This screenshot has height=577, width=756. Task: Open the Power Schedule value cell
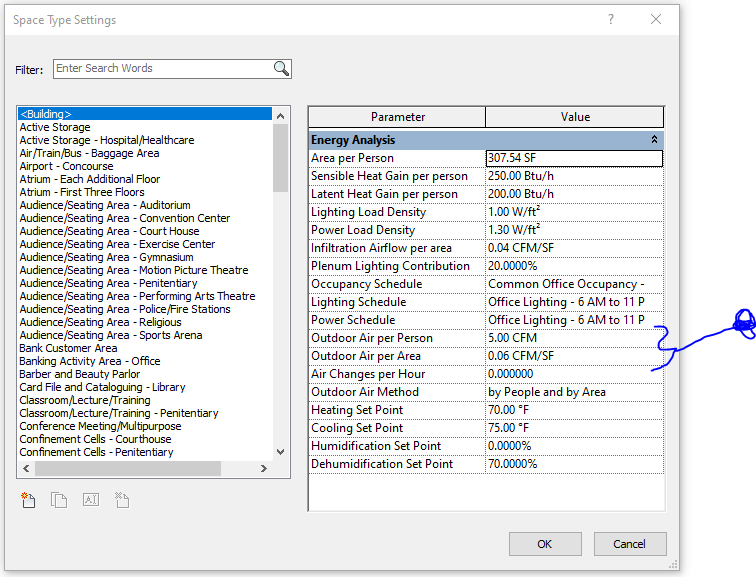coord(574,320)
